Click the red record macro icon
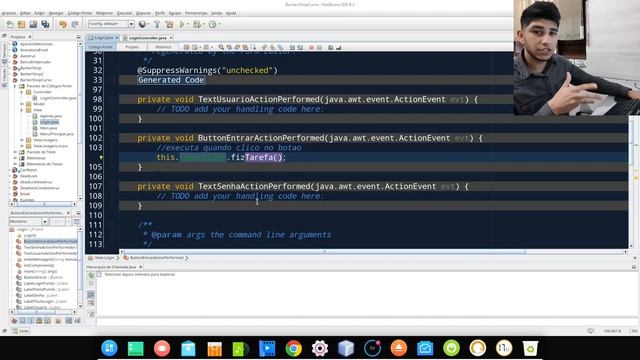The height and width of the screenshot is (360, 640). 311,47
